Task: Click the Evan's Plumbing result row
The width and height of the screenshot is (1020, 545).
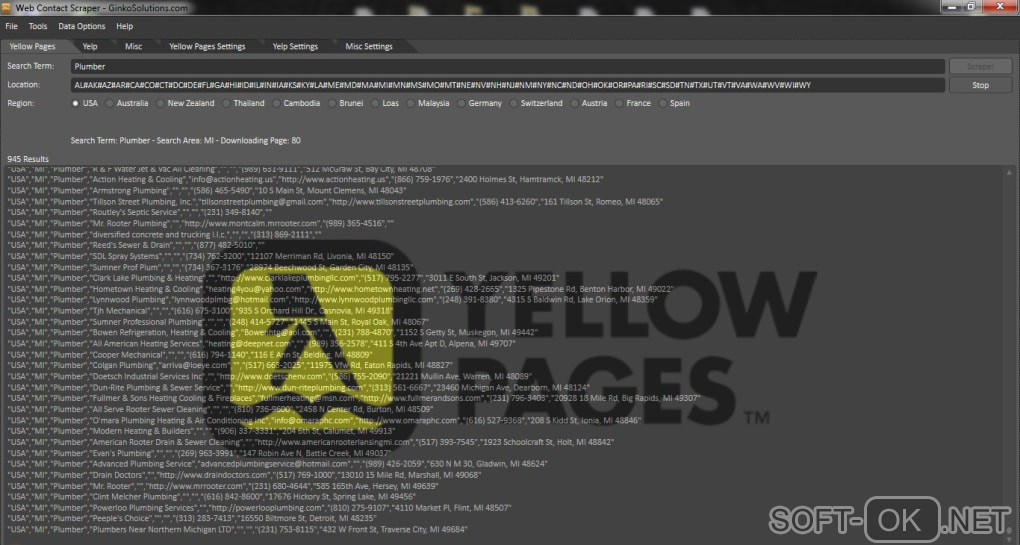Action: 199,453
